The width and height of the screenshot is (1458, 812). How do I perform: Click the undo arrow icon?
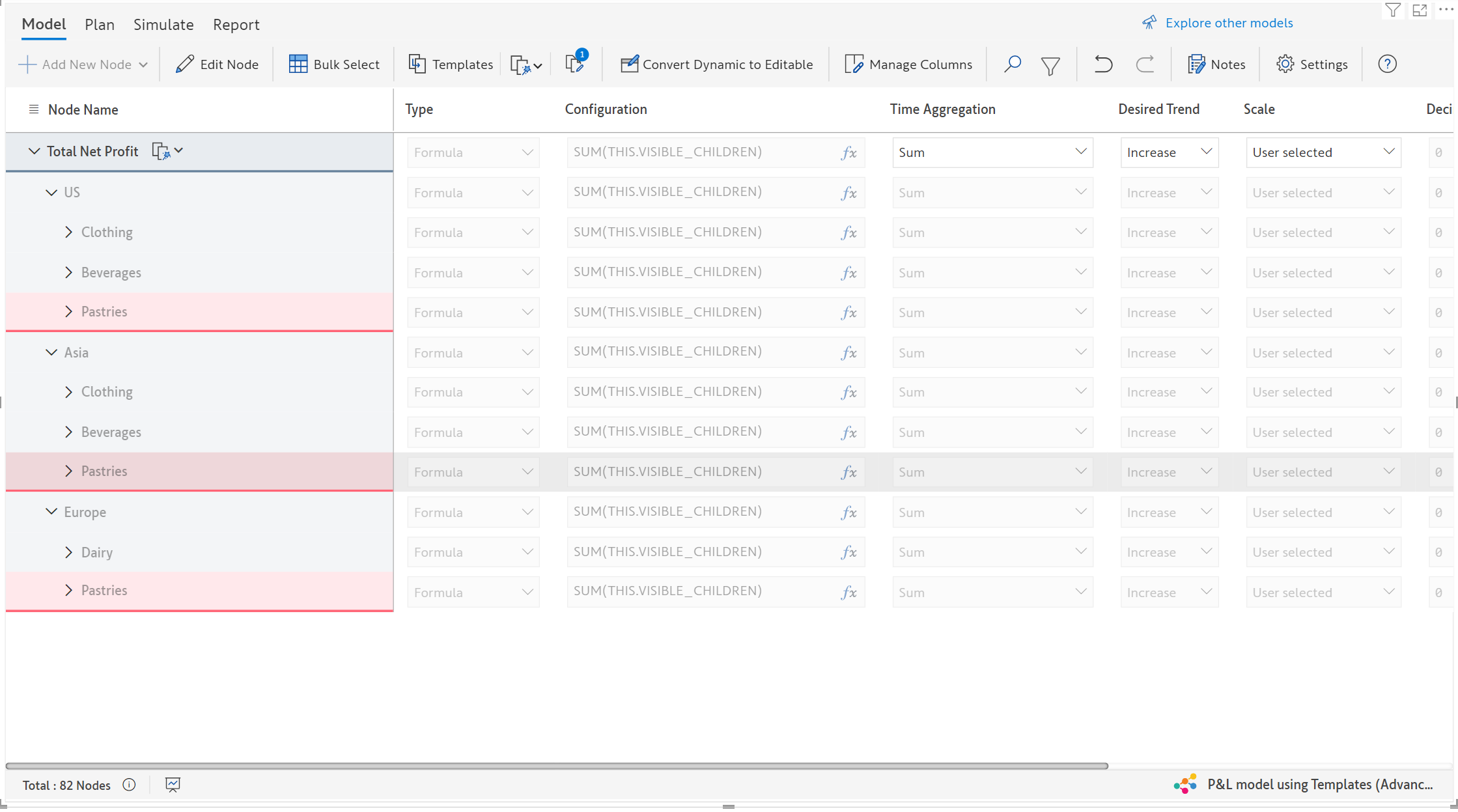tap(1103, 64)
